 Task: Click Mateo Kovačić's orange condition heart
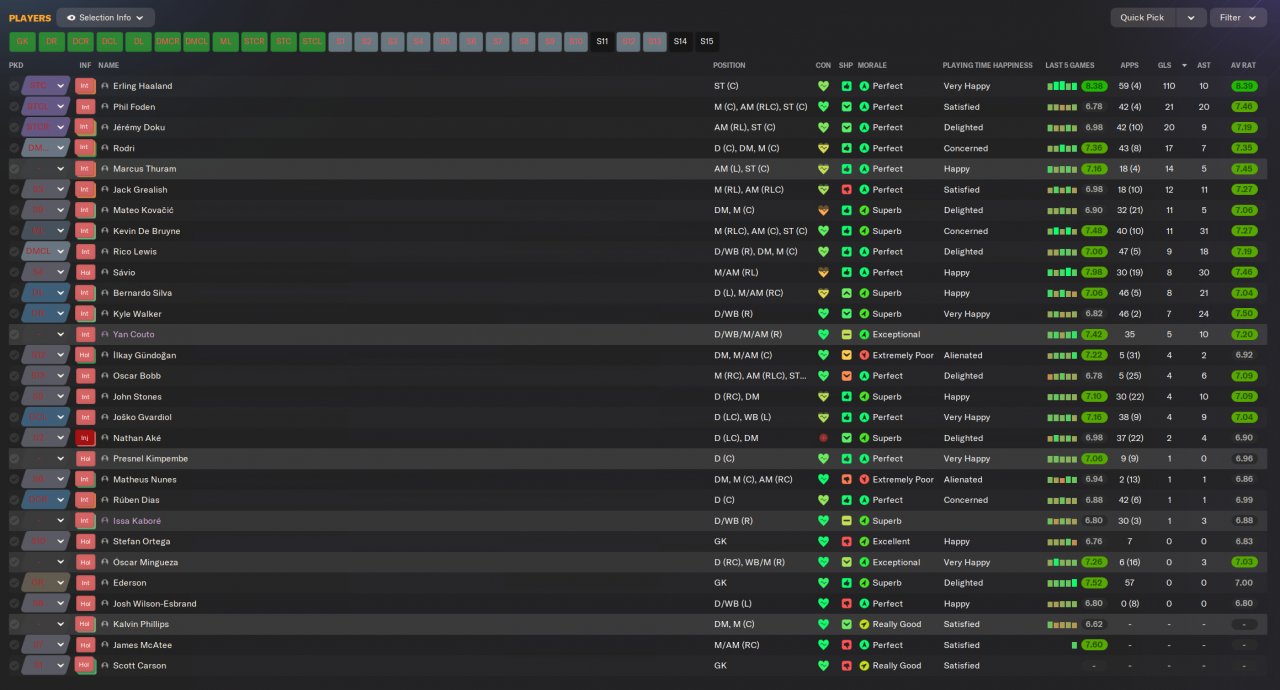coord(824,211)
